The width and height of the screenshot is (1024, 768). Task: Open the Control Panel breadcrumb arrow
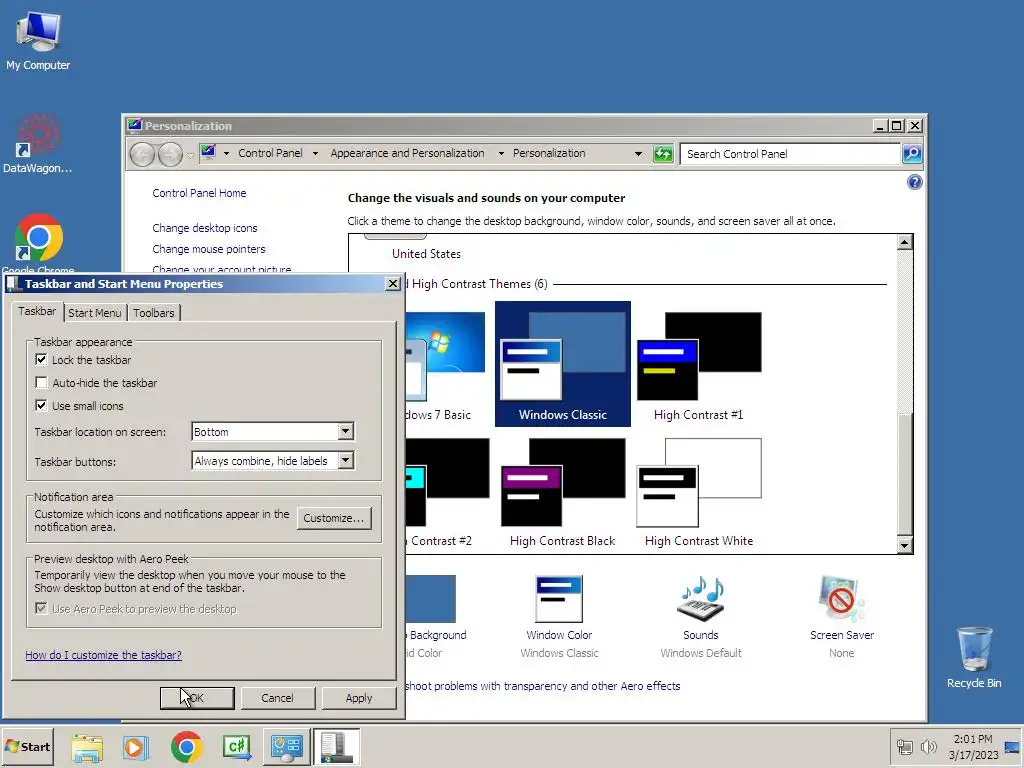pyautogui.click(x=315, y=153)
